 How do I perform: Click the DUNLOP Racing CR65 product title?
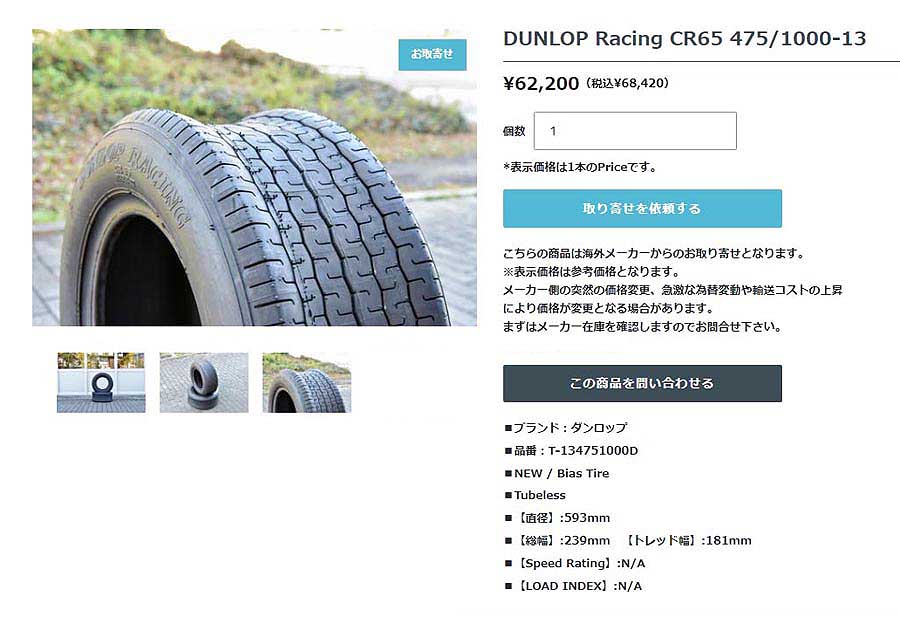point(684,38)
